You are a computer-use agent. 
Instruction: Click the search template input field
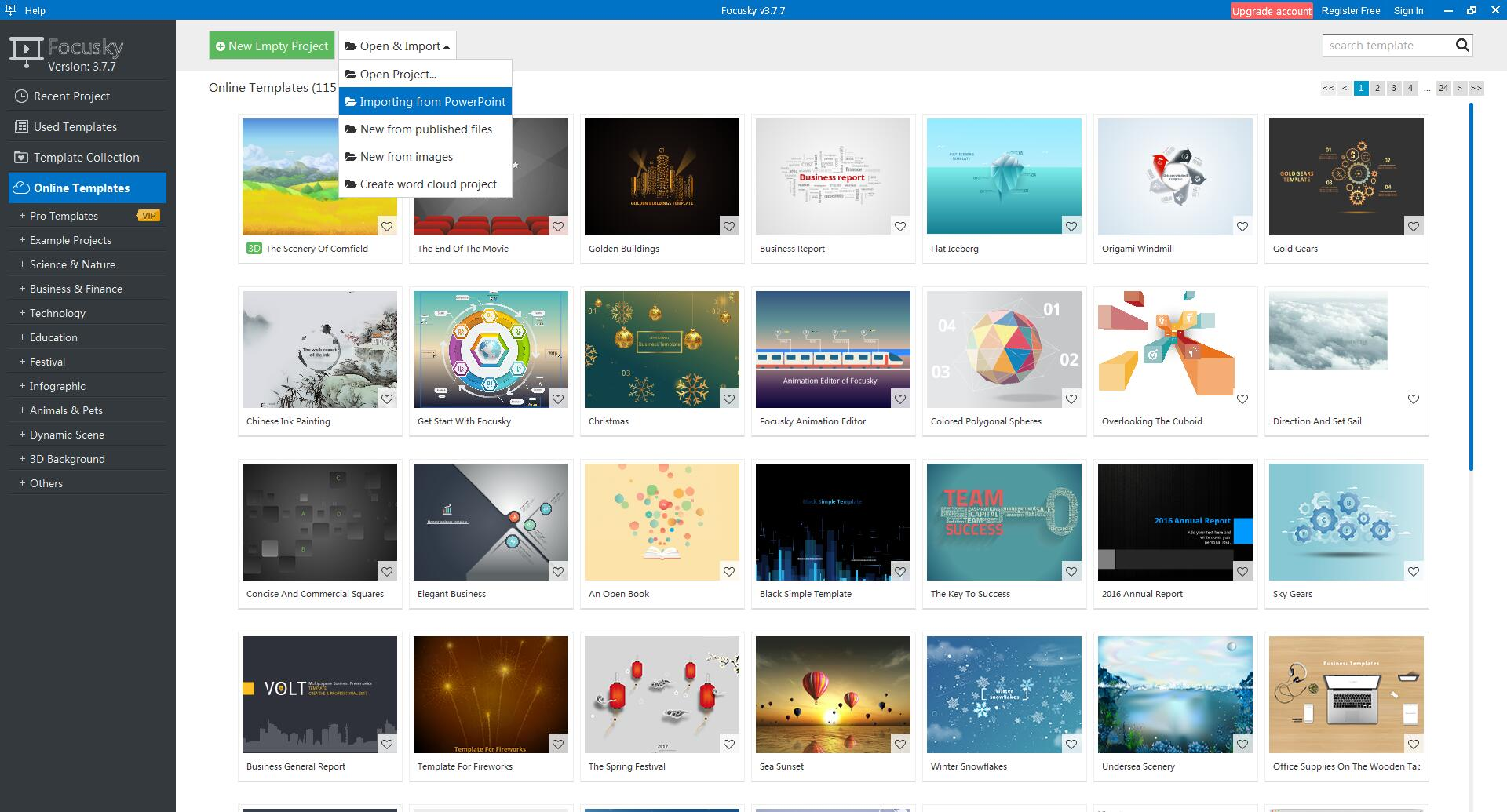tap(1388, 46)
